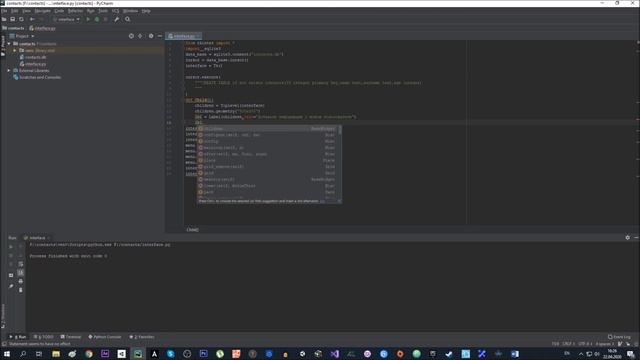Open the Run menu
640x360 pixels.
click(x=91, y=11)
